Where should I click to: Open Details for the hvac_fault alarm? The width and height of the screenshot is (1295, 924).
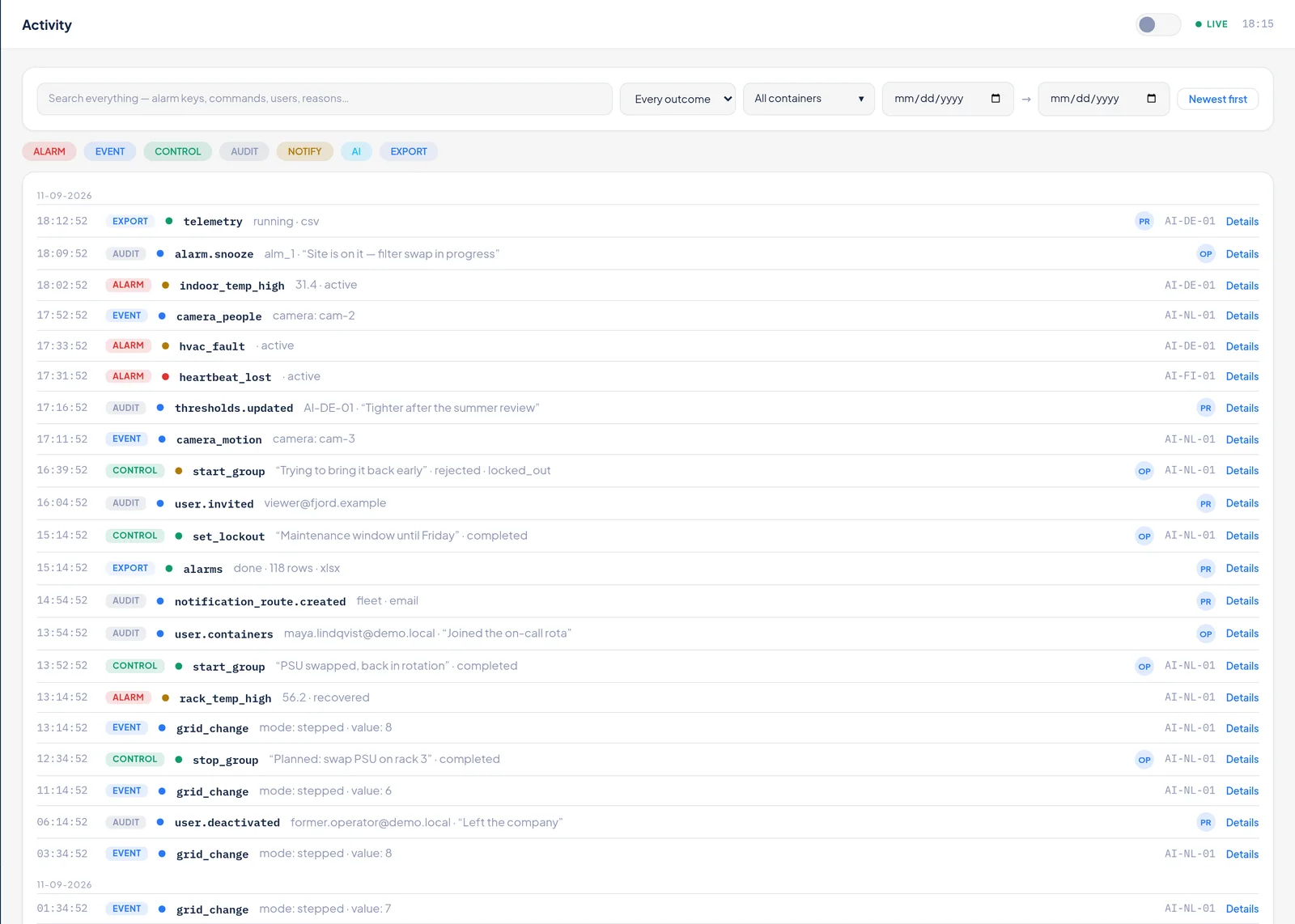1242,347
